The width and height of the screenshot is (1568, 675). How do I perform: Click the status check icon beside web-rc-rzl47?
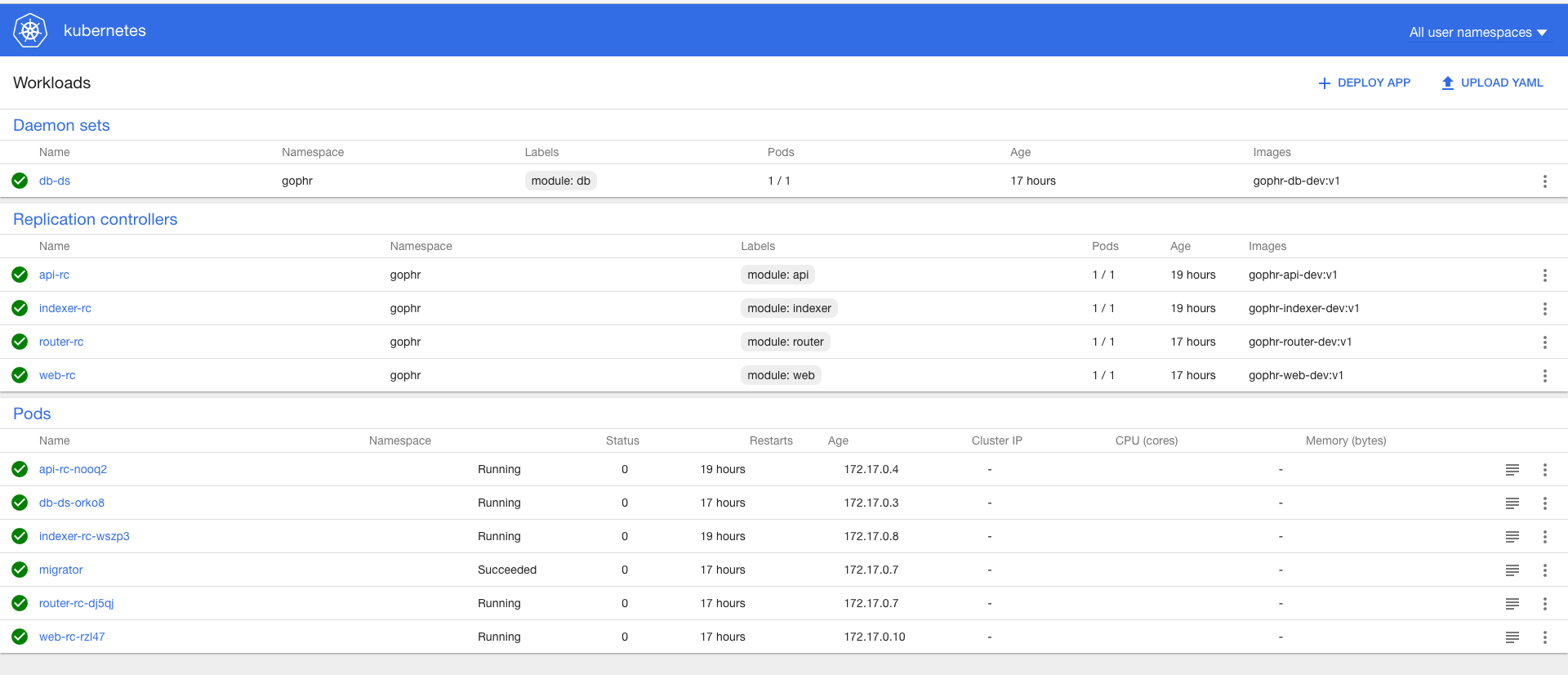20,637
